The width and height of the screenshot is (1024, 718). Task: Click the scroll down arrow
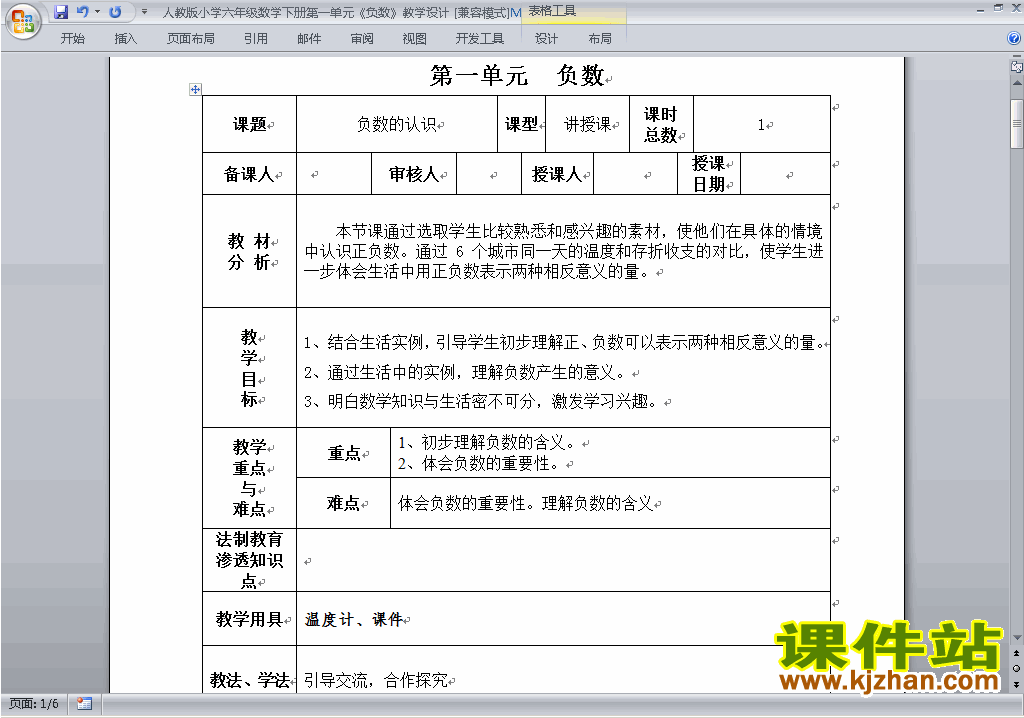(x=1017, y=638)
